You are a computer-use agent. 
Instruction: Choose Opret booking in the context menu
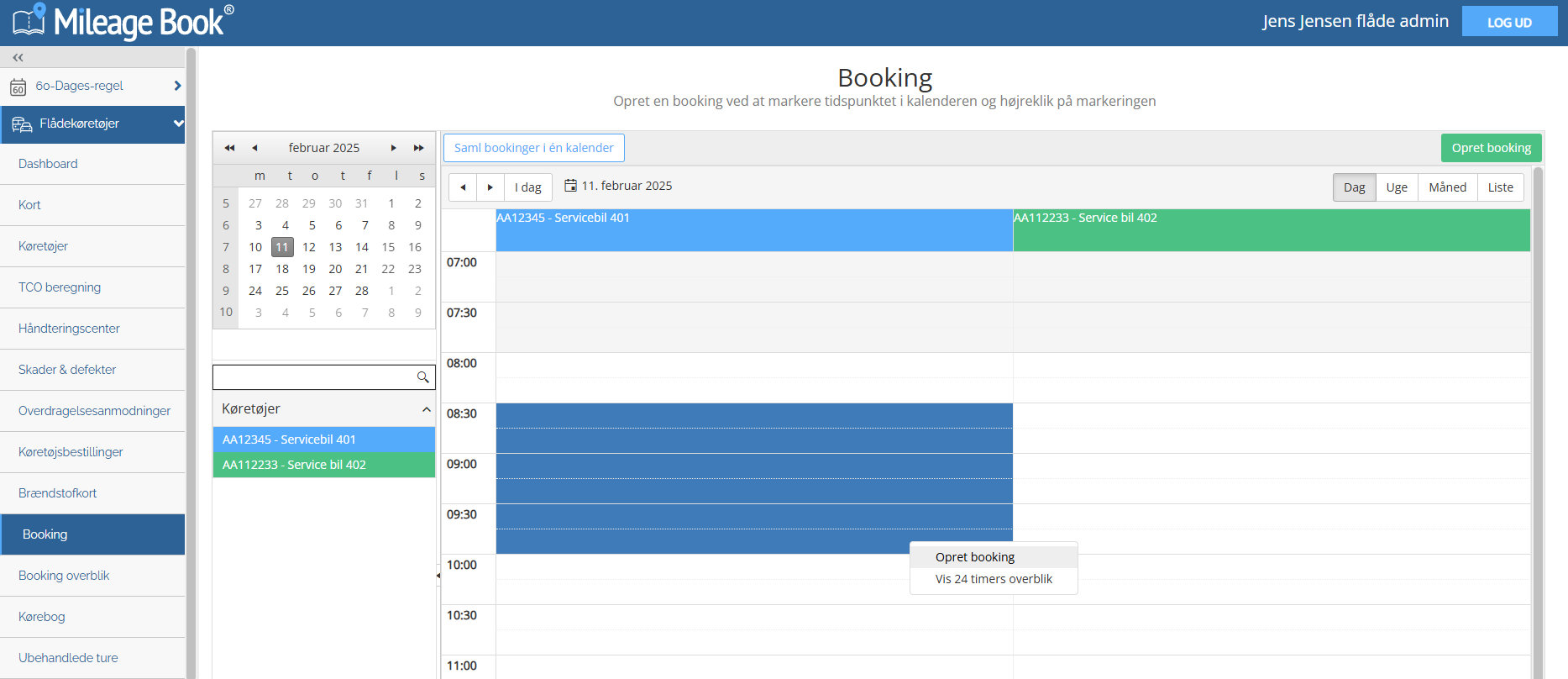click(994, 557)
